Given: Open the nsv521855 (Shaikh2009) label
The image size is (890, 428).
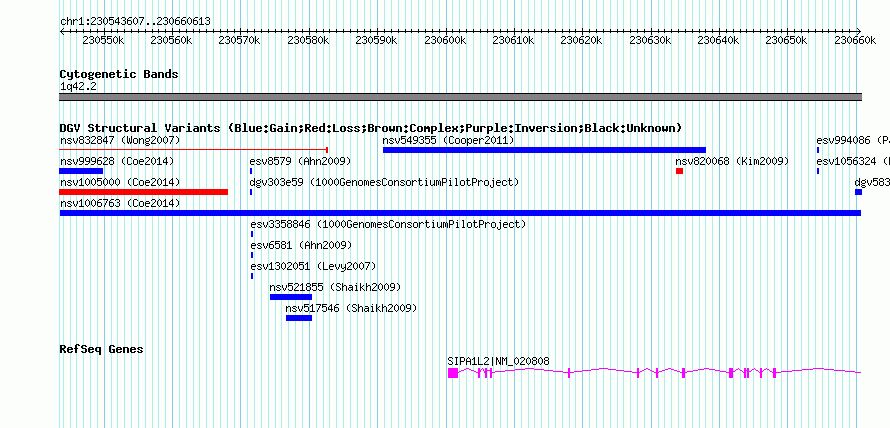Looking at the screenshot, I should [335, 287].
